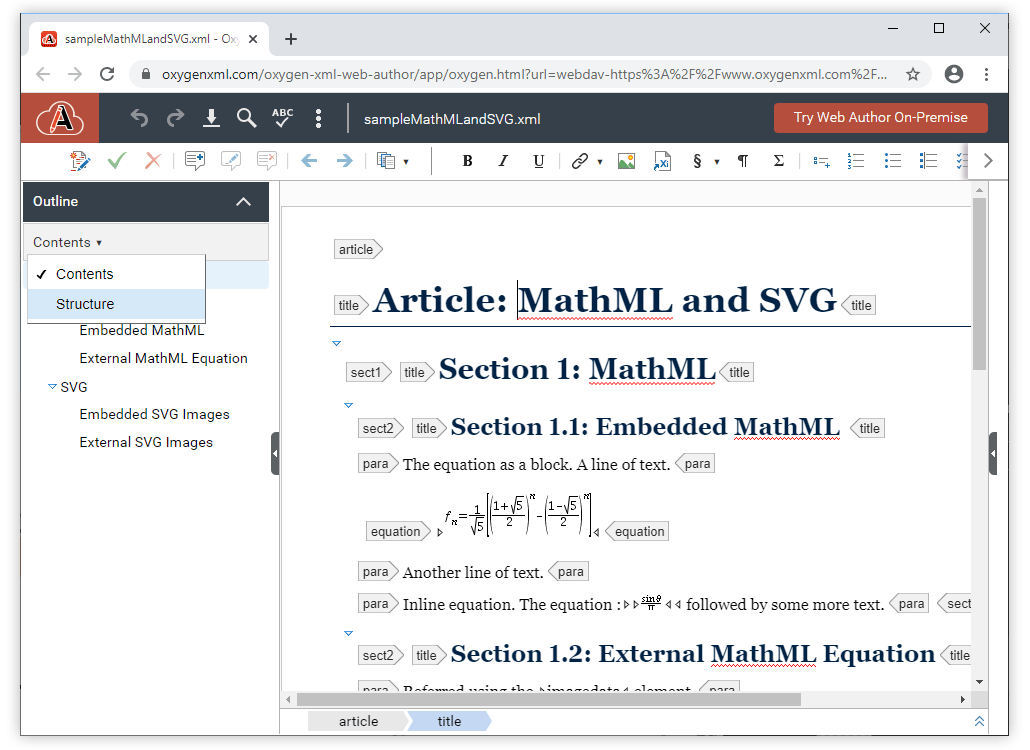Click the browser address bar URL
The width and height of the screenshot is (1030, 750).
pyautogui.click(x=524, y=74)
